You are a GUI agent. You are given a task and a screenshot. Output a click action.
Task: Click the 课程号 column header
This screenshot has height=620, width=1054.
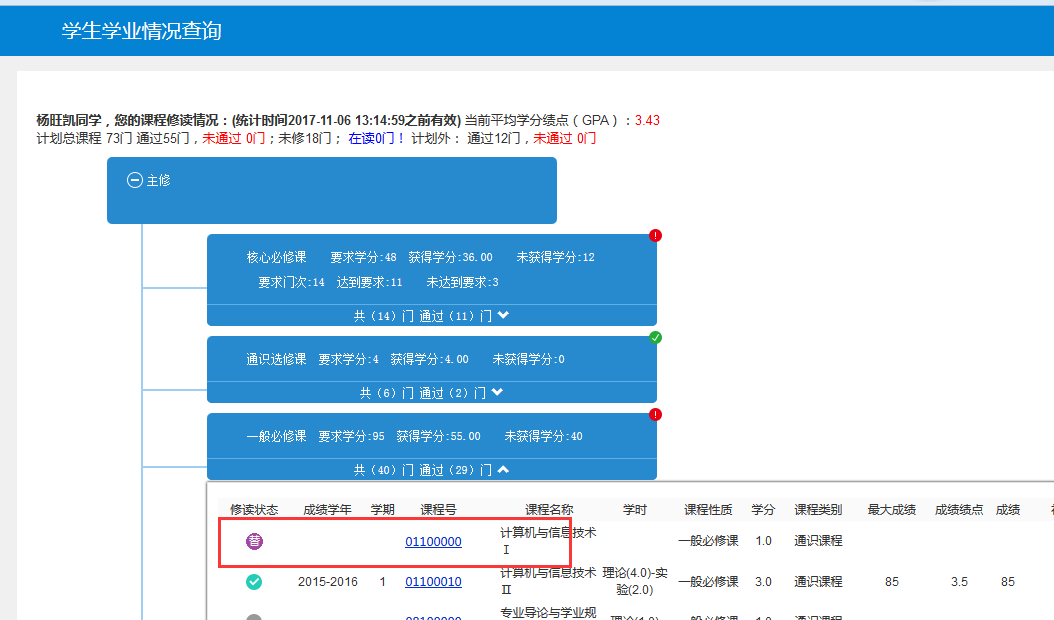coord(438,510)
